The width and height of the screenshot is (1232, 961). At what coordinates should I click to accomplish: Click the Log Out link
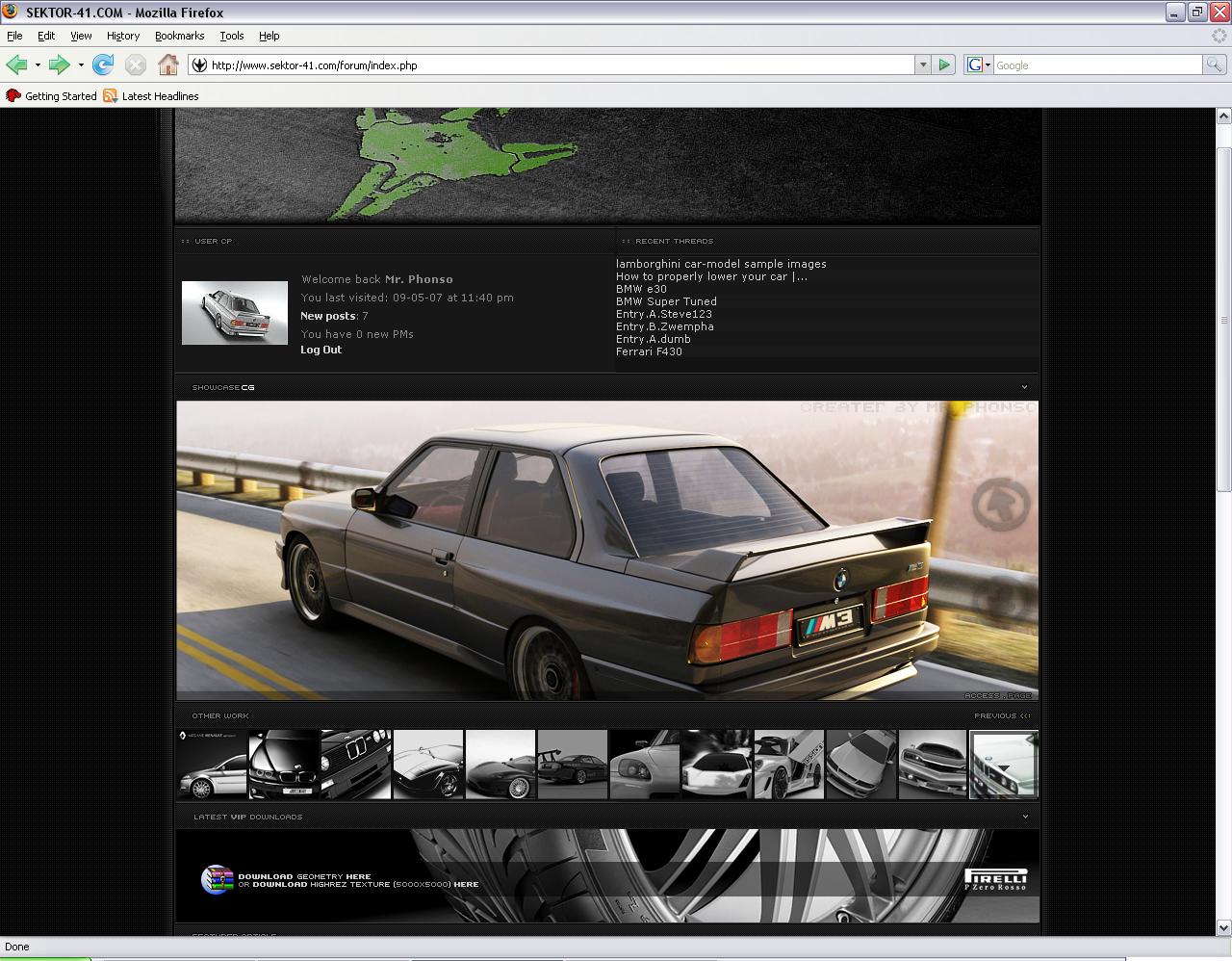click(321, 351)
